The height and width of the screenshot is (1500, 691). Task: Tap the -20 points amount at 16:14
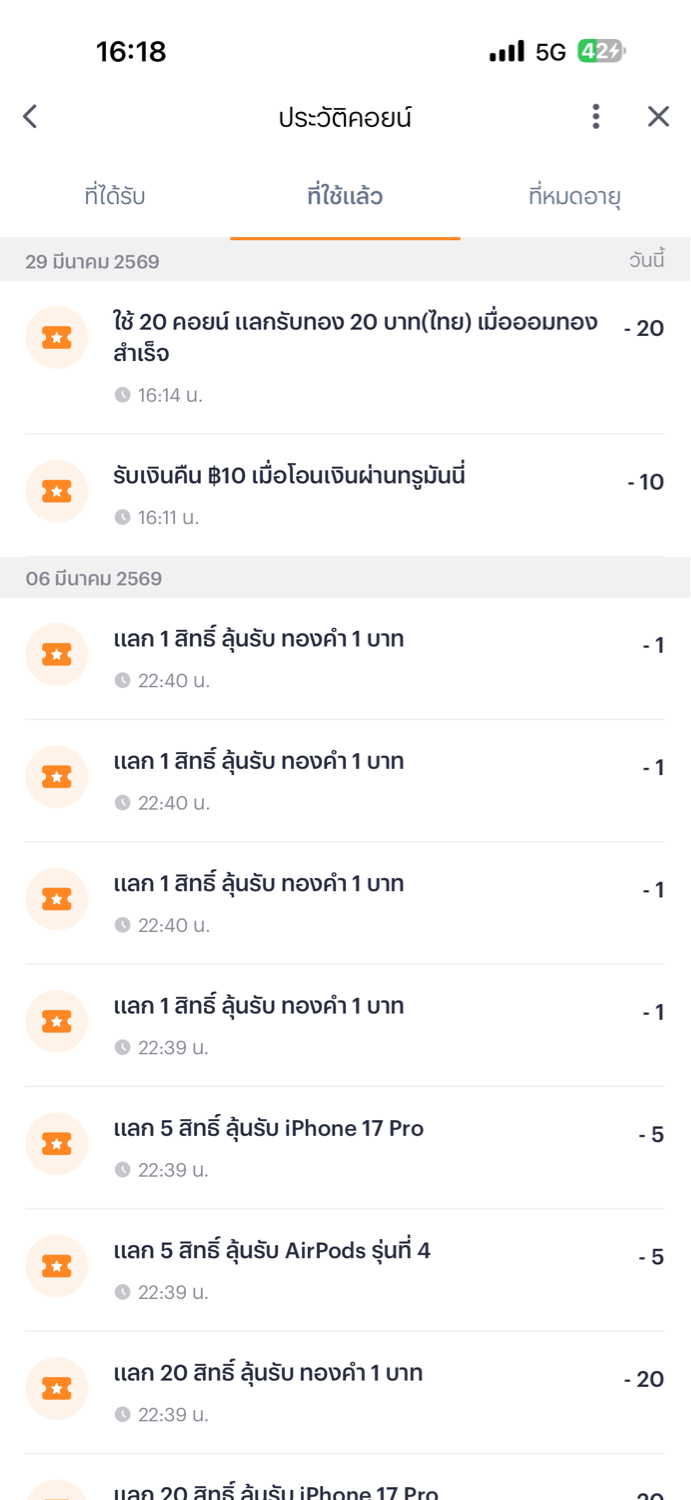tap(643, 328)
